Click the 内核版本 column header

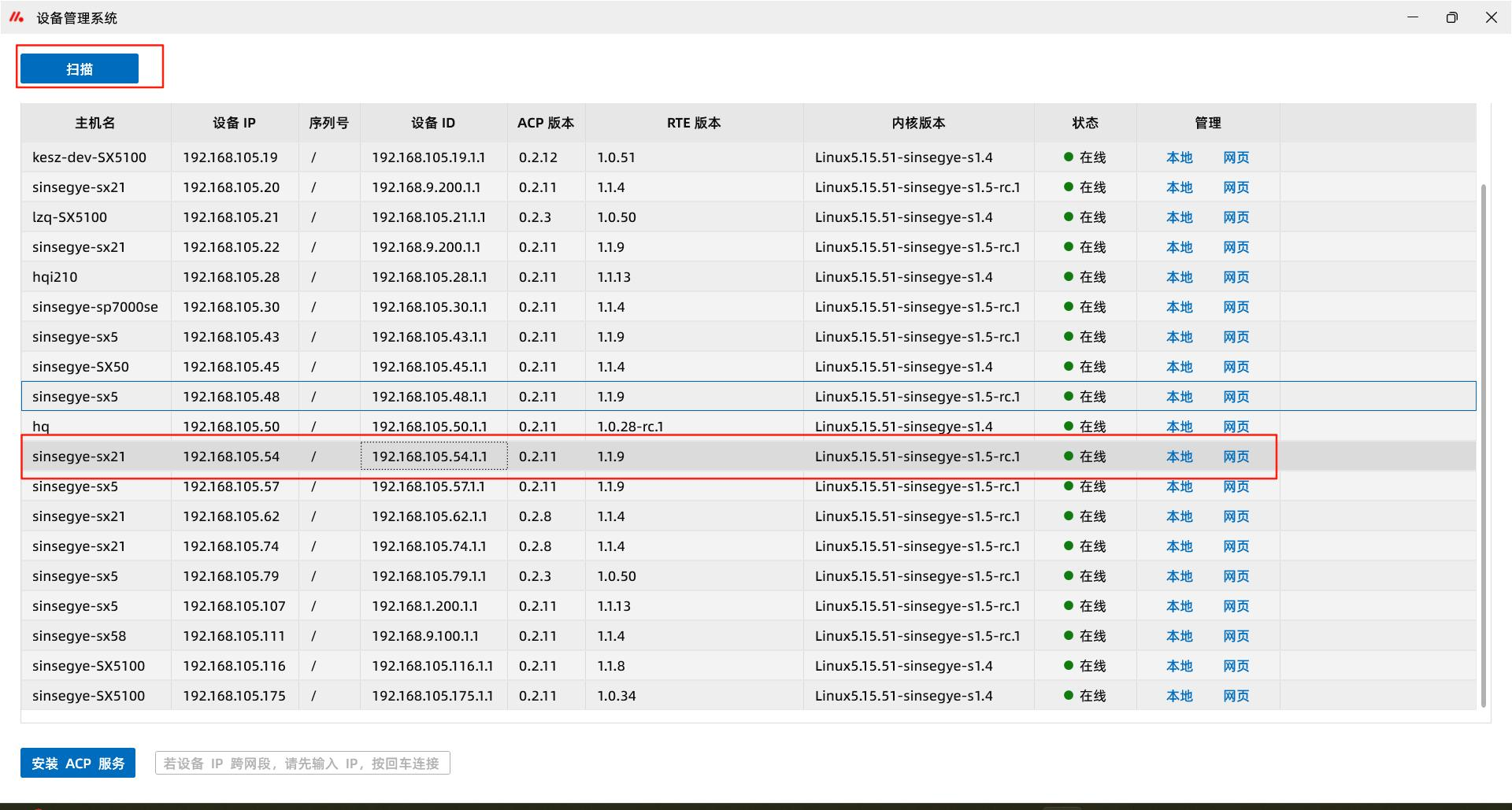919,123
